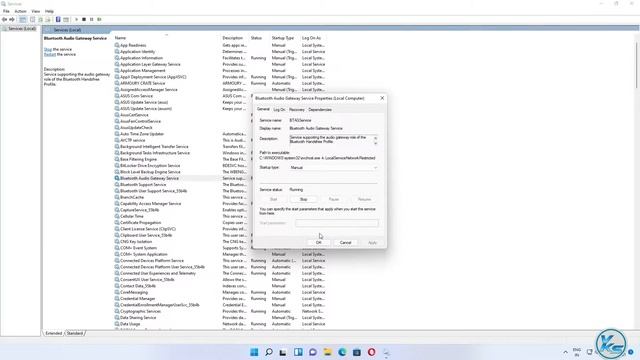Switch to the Standard tab at the bottom of the list
640x360 pixels.
pyautogui.click(x=75, y=333)
